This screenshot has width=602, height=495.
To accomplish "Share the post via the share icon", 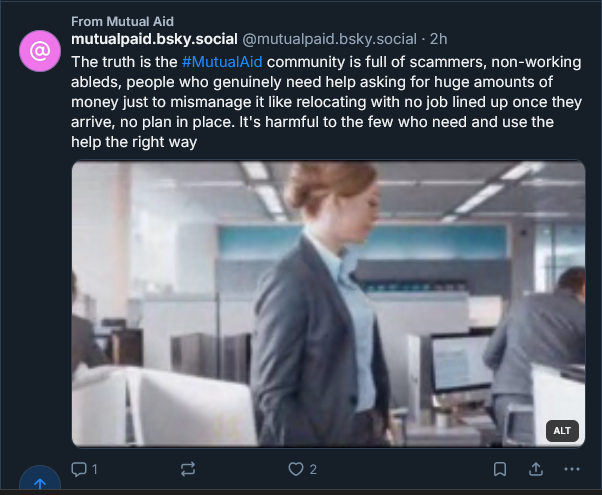I will pos(535,469).
